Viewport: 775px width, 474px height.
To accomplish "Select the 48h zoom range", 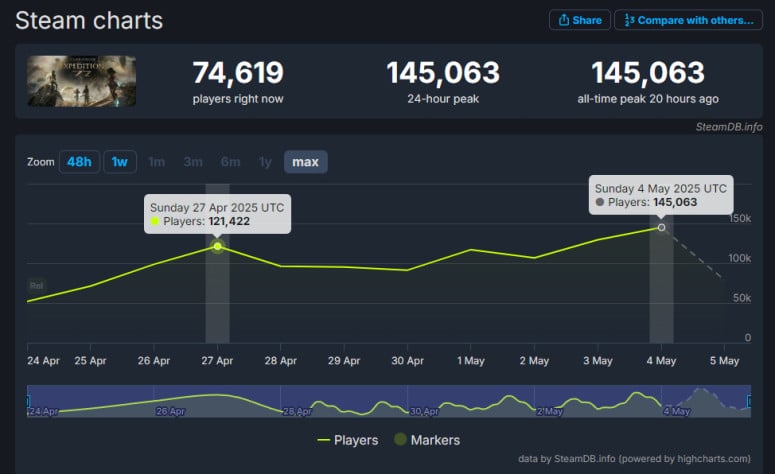I will [x=79, y=162].
